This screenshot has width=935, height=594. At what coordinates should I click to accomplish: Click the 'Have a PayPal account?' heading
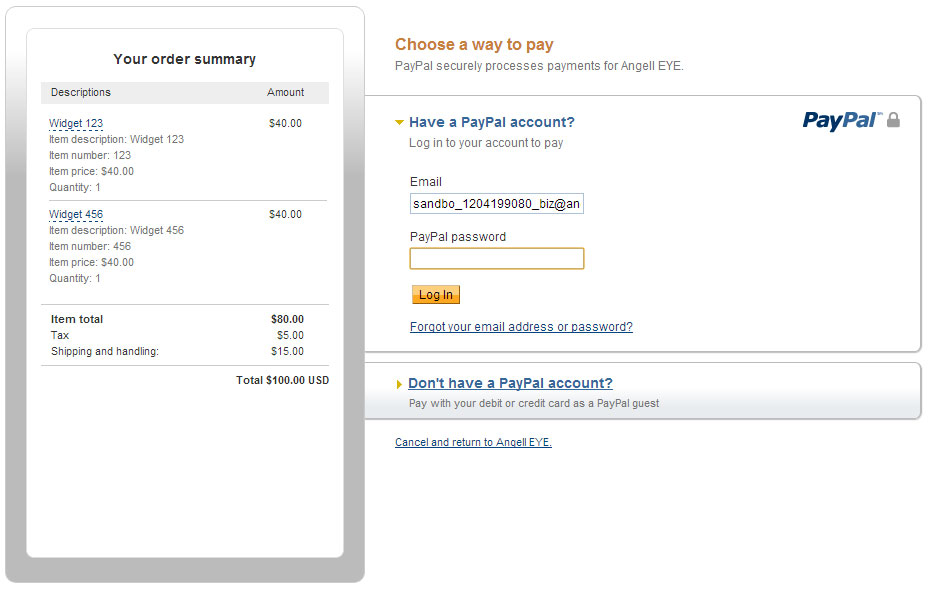(x=492, y=122)
